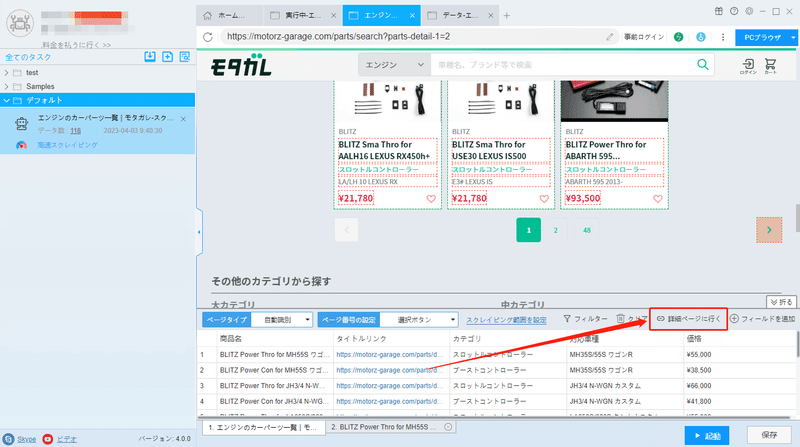Favorite the ABARTH 595 item heart

(658, 199)
